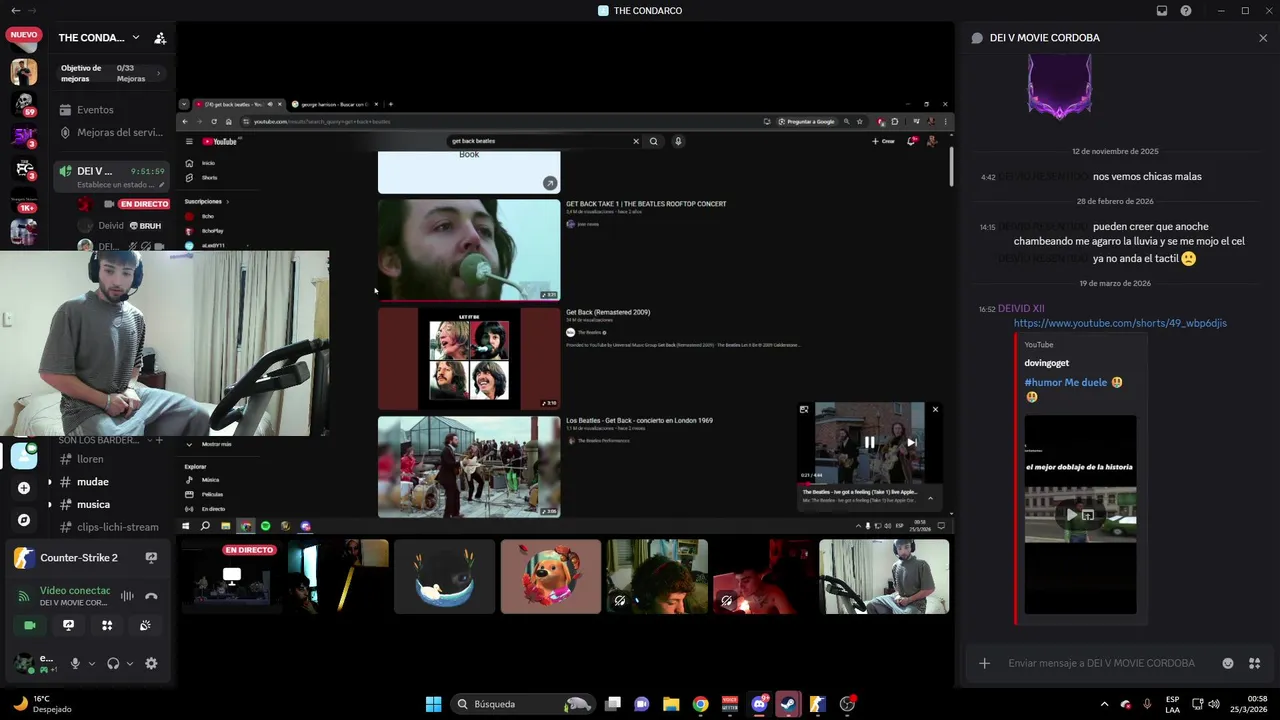Open attachment plus button in message box
1280x720 pixels.
point(984,663)
